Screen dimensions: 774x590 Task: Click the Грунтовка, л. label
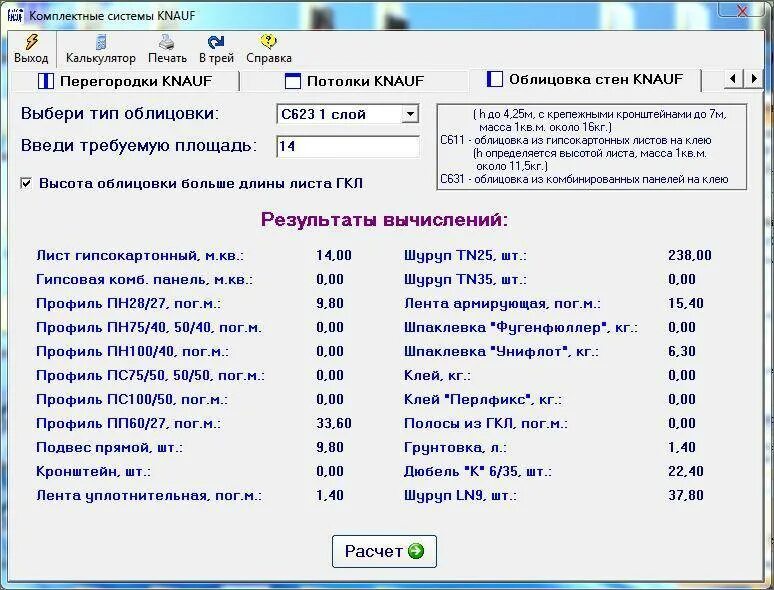coord(455,447)
